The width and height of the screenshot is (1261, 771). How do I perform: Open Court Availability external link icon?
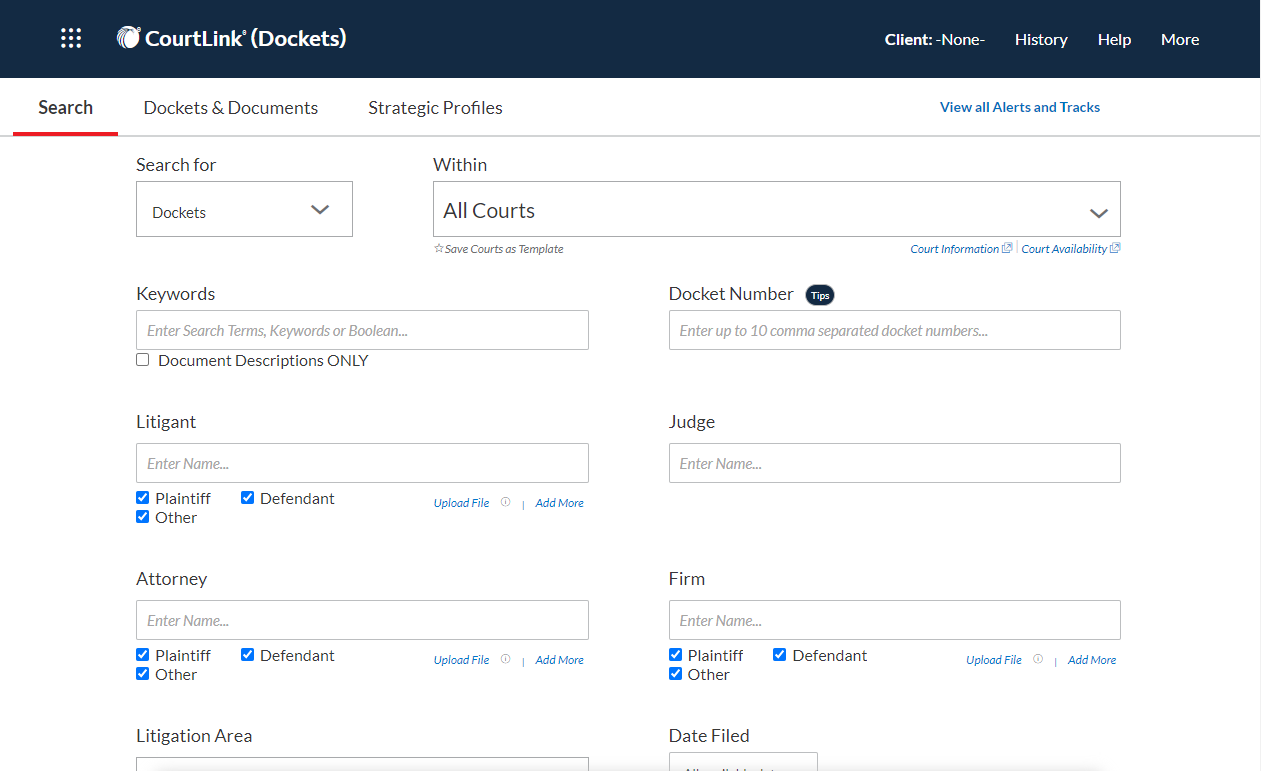click(x=1114, y=247)
